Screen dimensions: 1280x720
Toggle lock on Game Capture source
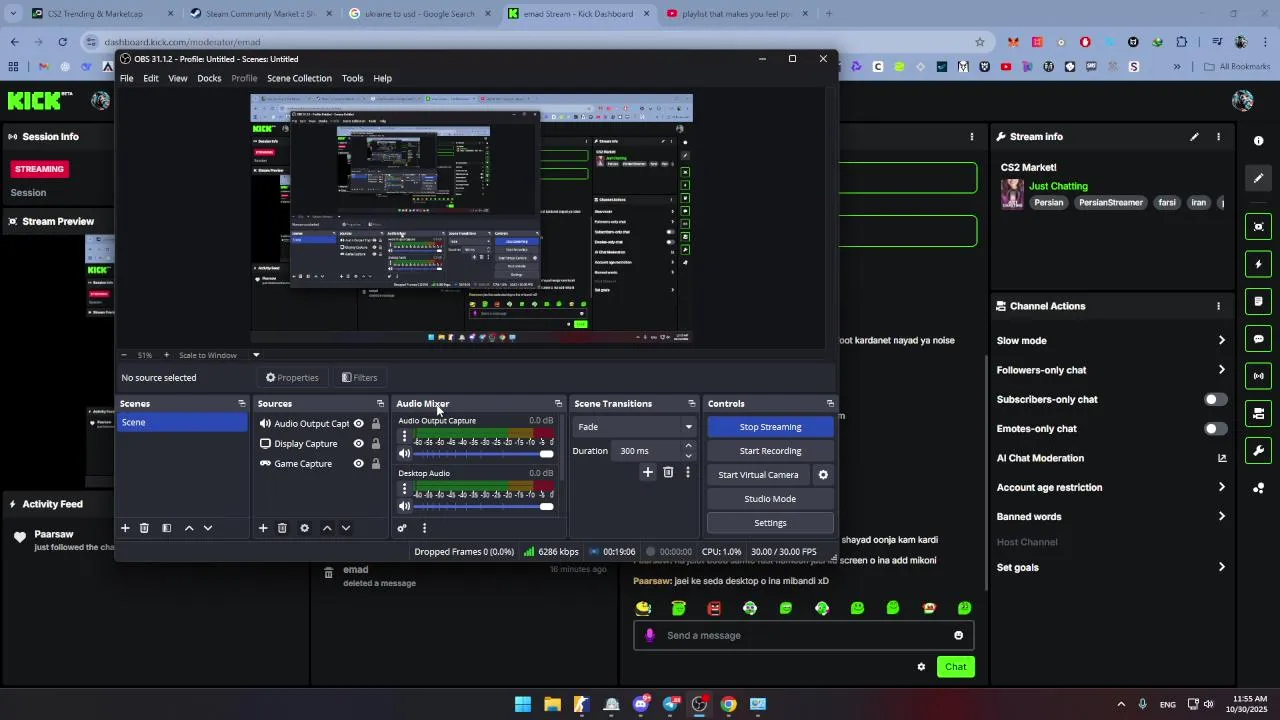pos(376,464)
